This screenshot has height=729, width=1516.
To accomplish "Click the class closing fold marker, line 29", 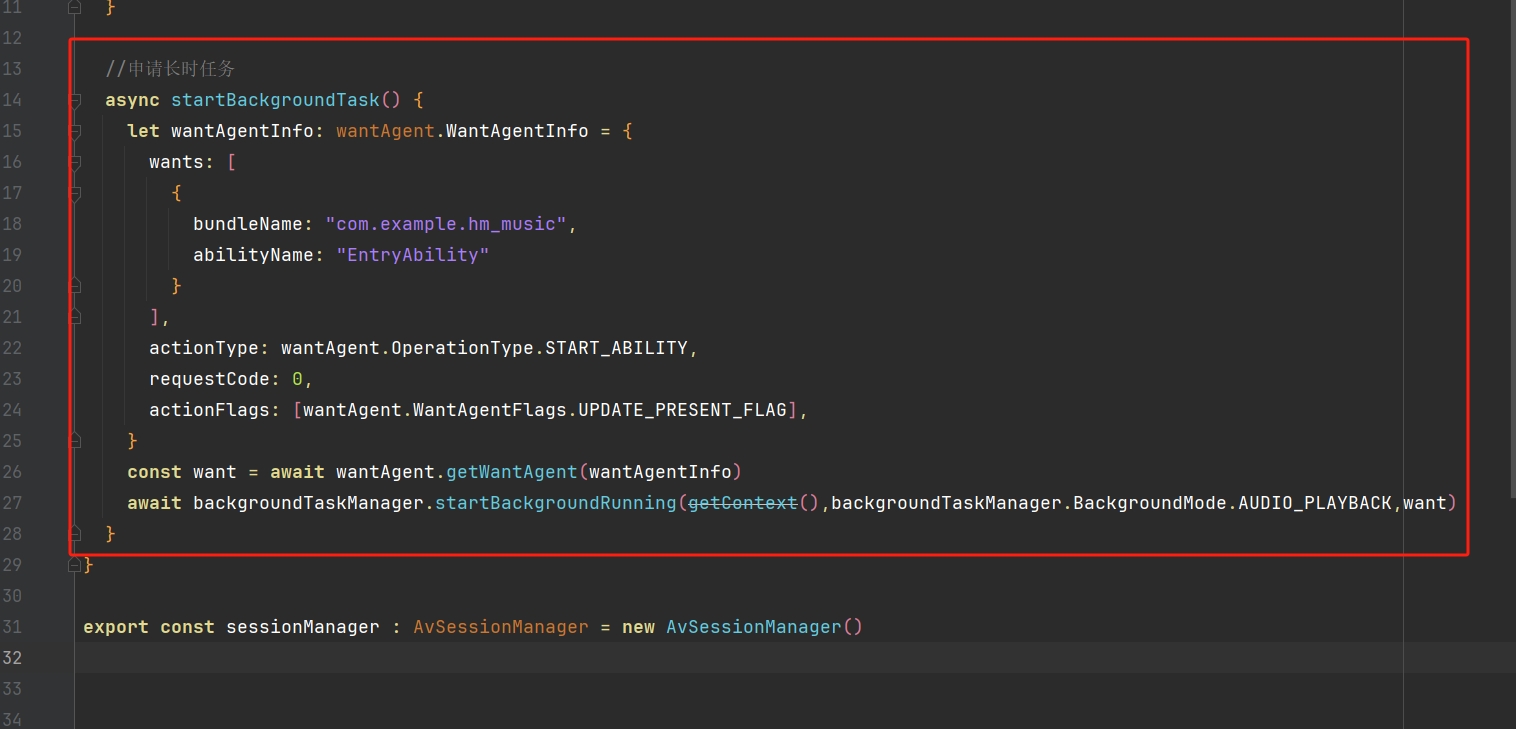I will point(75,565).
